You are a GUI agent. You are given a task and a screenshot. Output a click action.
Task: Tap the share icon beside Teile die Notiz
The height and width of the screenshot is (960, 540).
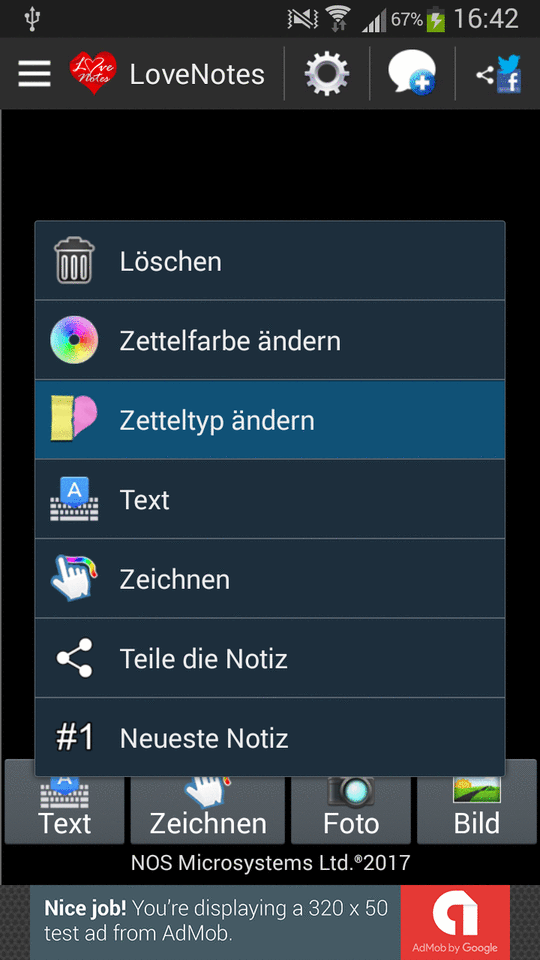74,658
